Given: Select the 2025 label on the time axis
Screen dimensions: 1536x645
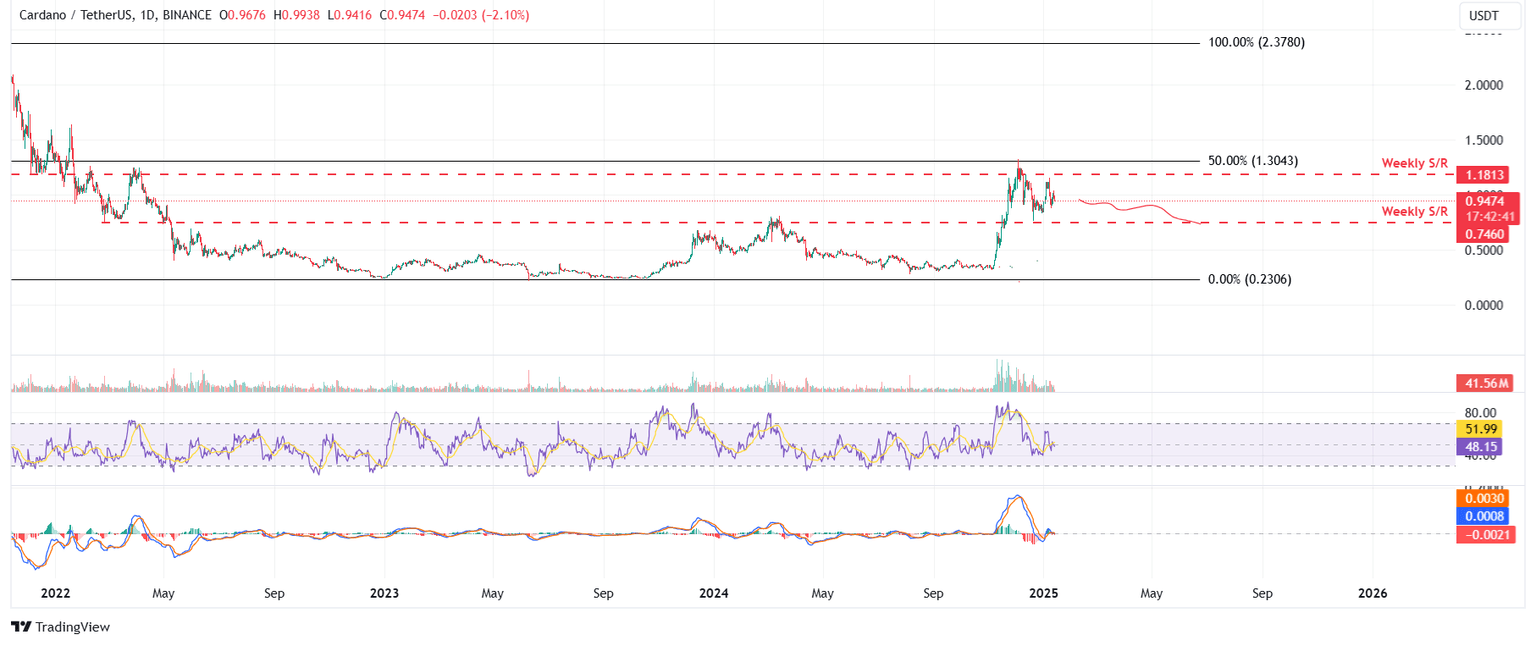Looking at the screenshot, I should click(x=1043, y=593).
